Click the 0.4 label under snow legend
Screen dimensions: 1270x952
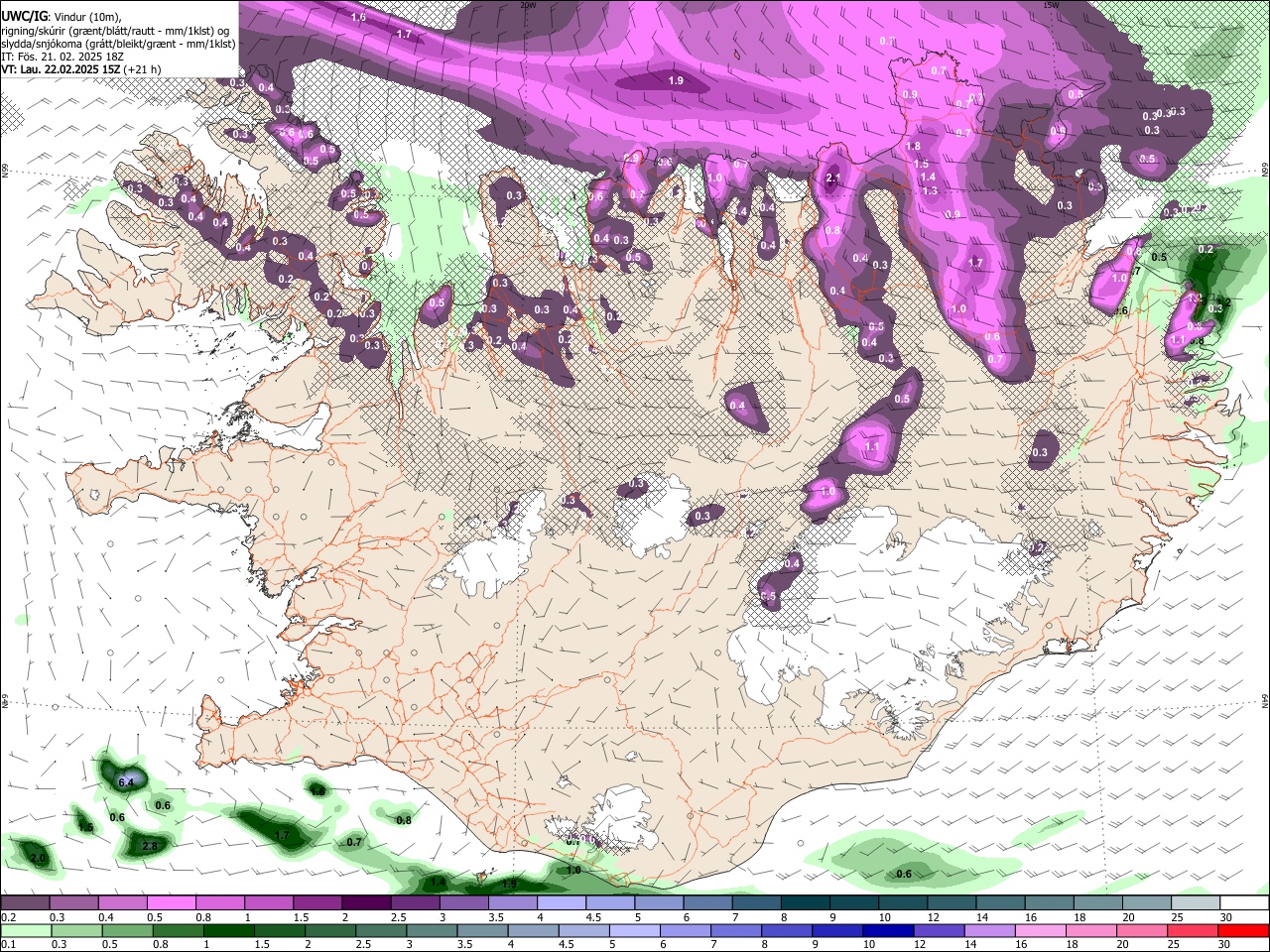[x=106, y=917]
